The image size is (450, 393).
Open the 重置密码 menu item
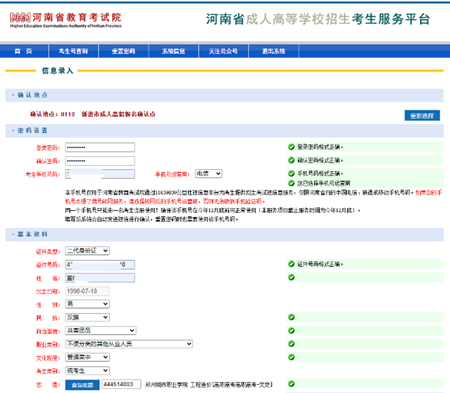click(123, 51)
